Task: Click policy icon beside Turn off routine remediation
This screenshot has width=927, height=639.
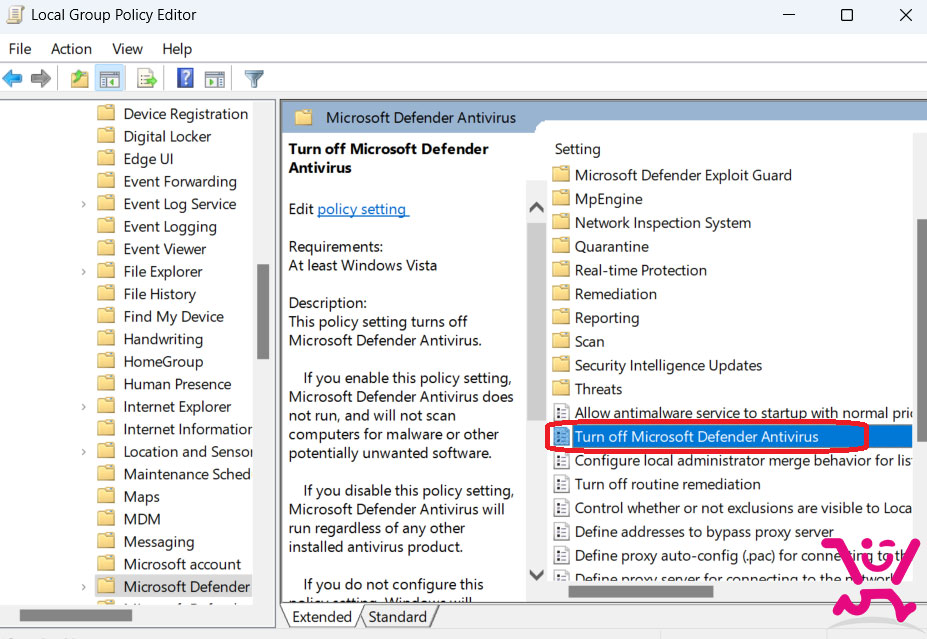Action: coord(561,484)
